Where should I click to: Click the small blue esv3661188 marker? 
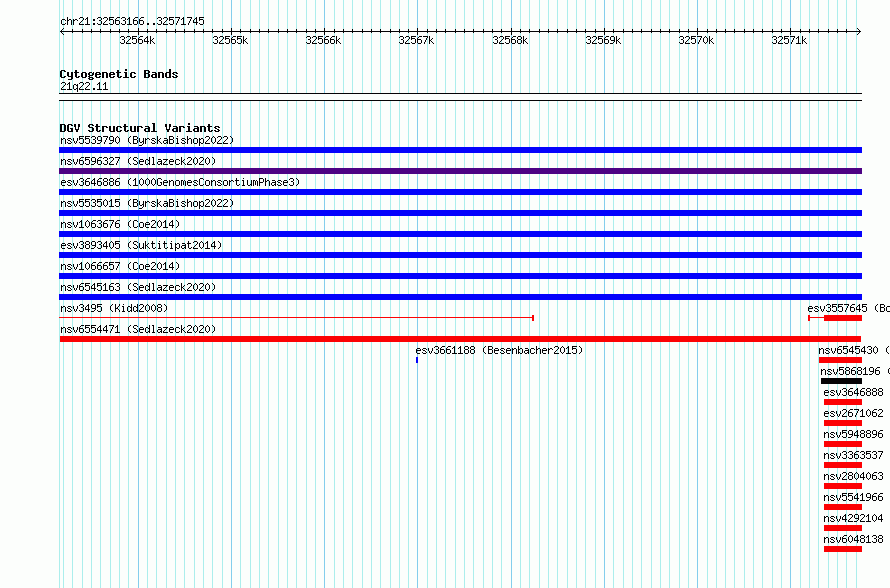pos(417,360)
